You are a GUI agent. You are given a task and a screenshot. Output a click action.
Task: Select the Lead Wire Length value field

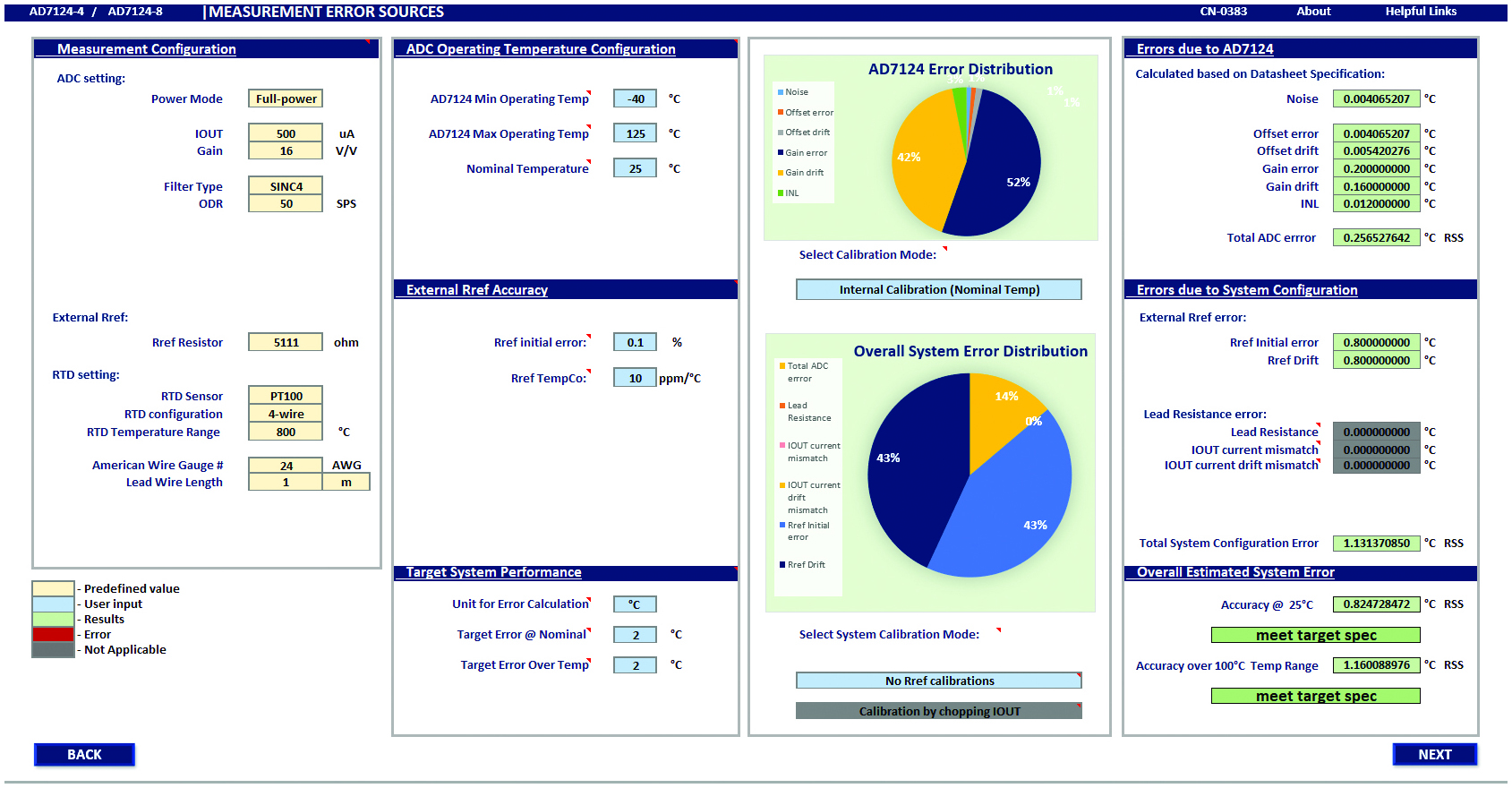(286, 482)
